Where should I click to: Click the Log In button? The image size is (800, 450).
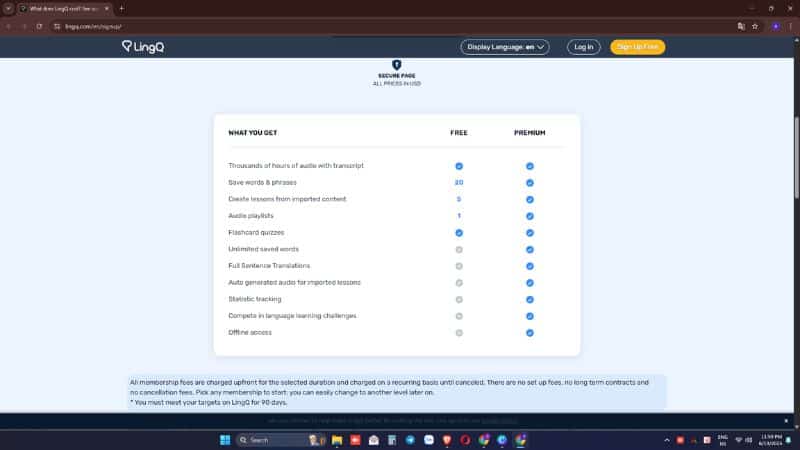click(x=583, y=47)
